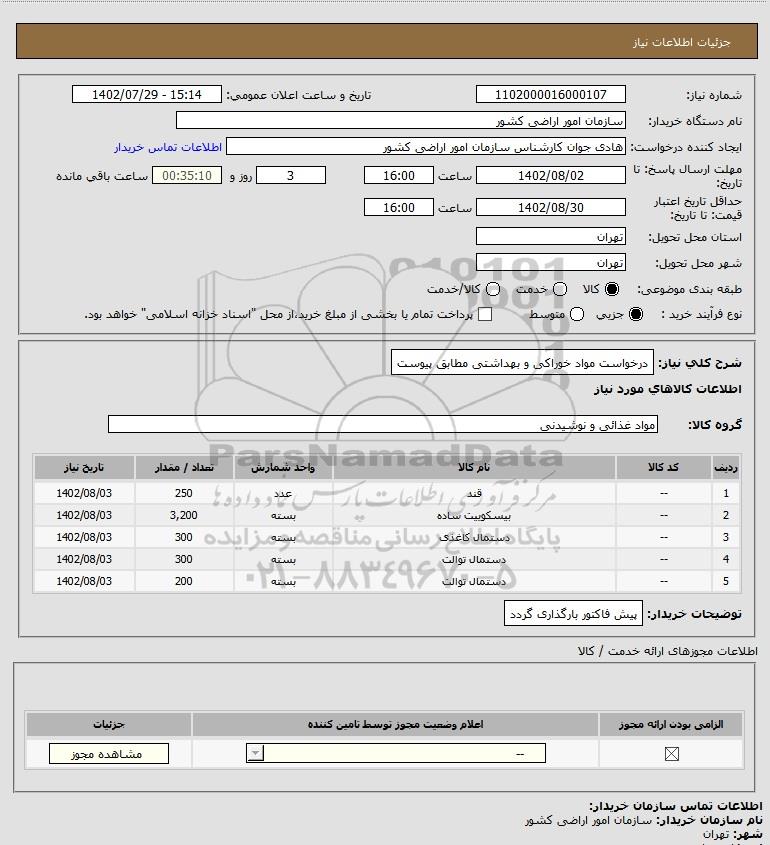Click the response deadline time 16:00 field
This screenshot has height=845, width=770.
[x=399, y=176]
